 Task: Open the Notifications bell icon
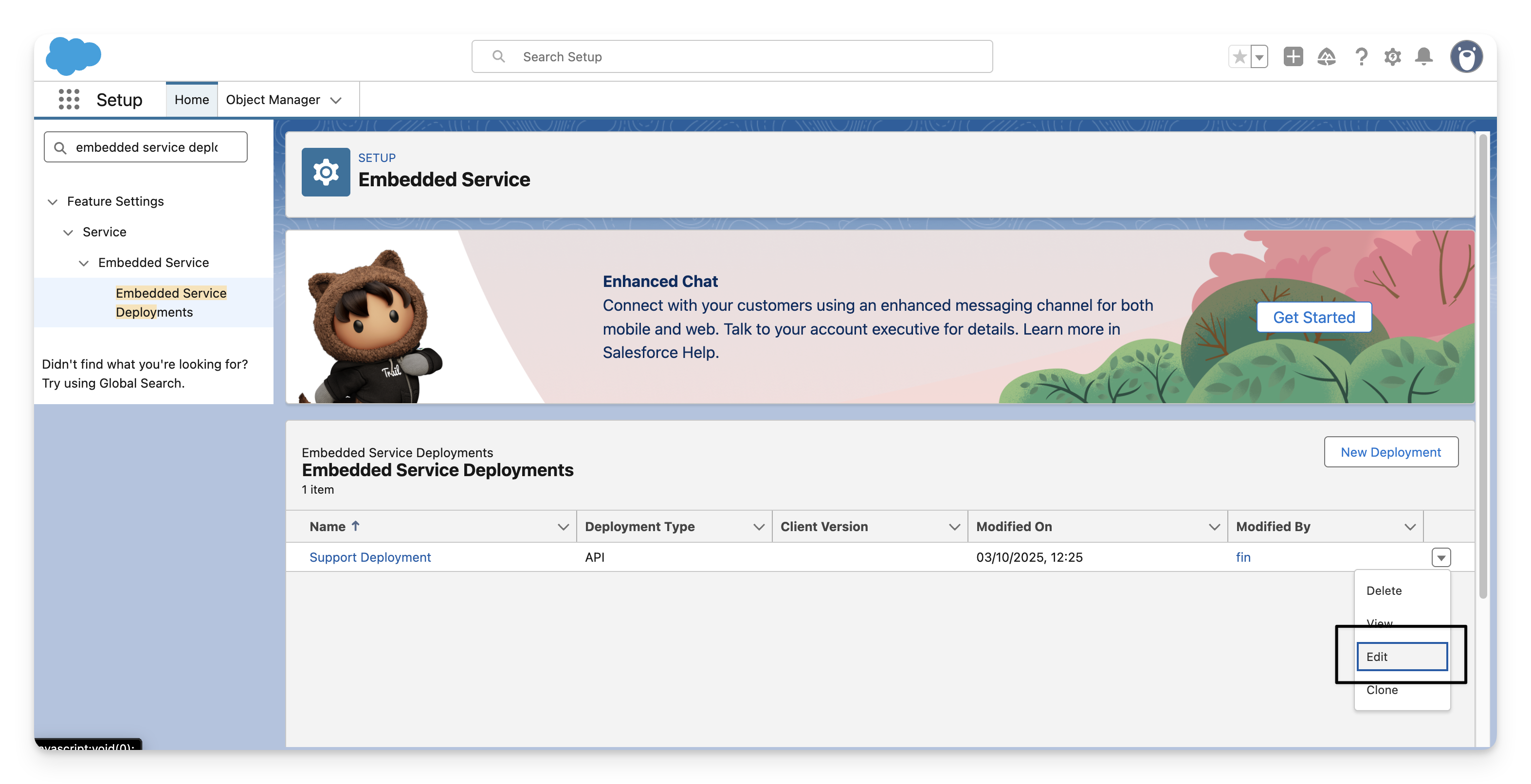1423,57
